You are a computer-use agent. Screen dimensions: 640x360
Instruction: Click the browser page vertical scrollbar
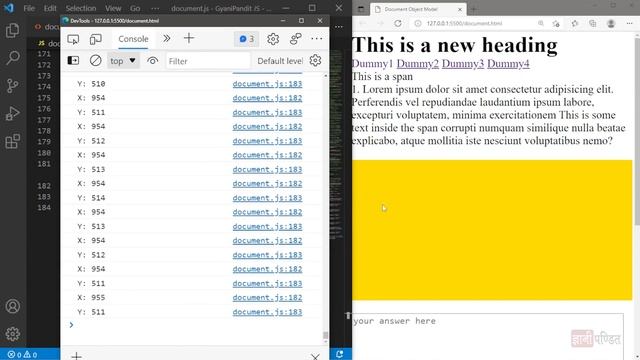click(636, 131)
